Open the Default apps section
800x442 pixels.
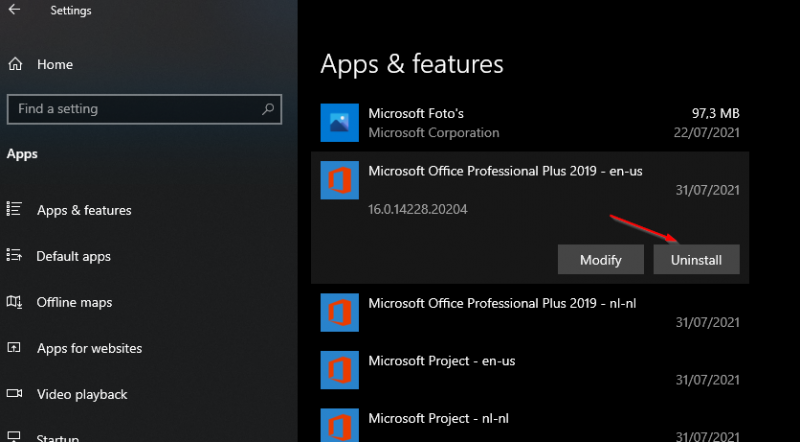coord(73,256)
